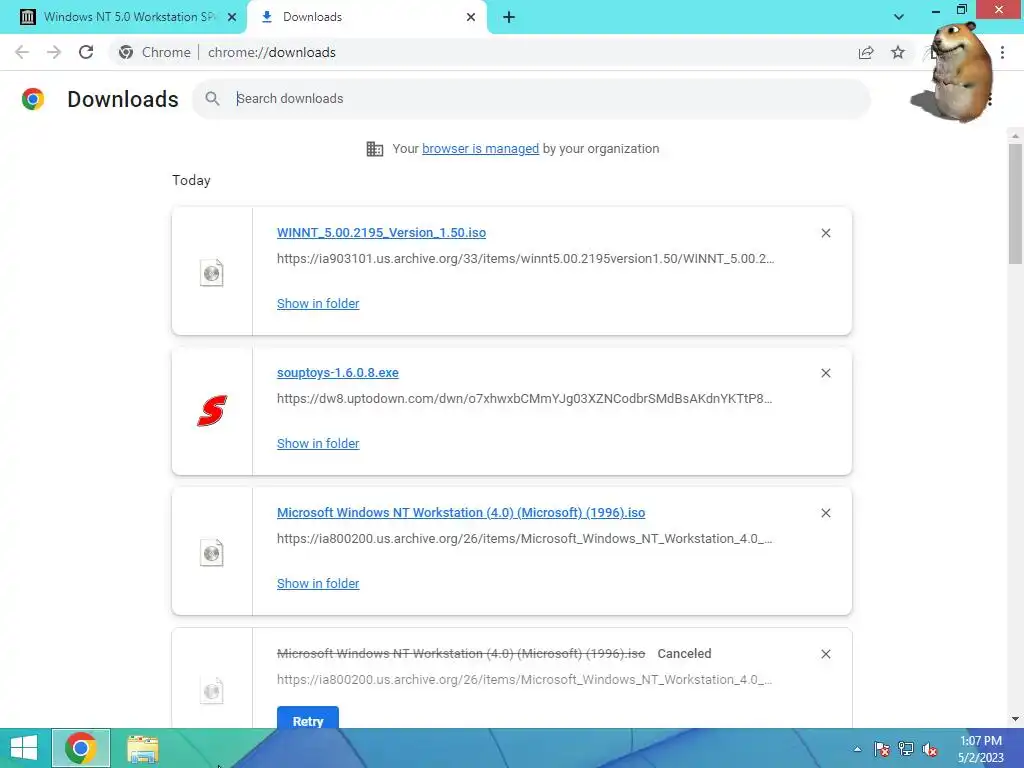This screenshot has height=768, width=1024.
Task: Open Chrome's three-dot main menu
Action: pos(1002,52)
